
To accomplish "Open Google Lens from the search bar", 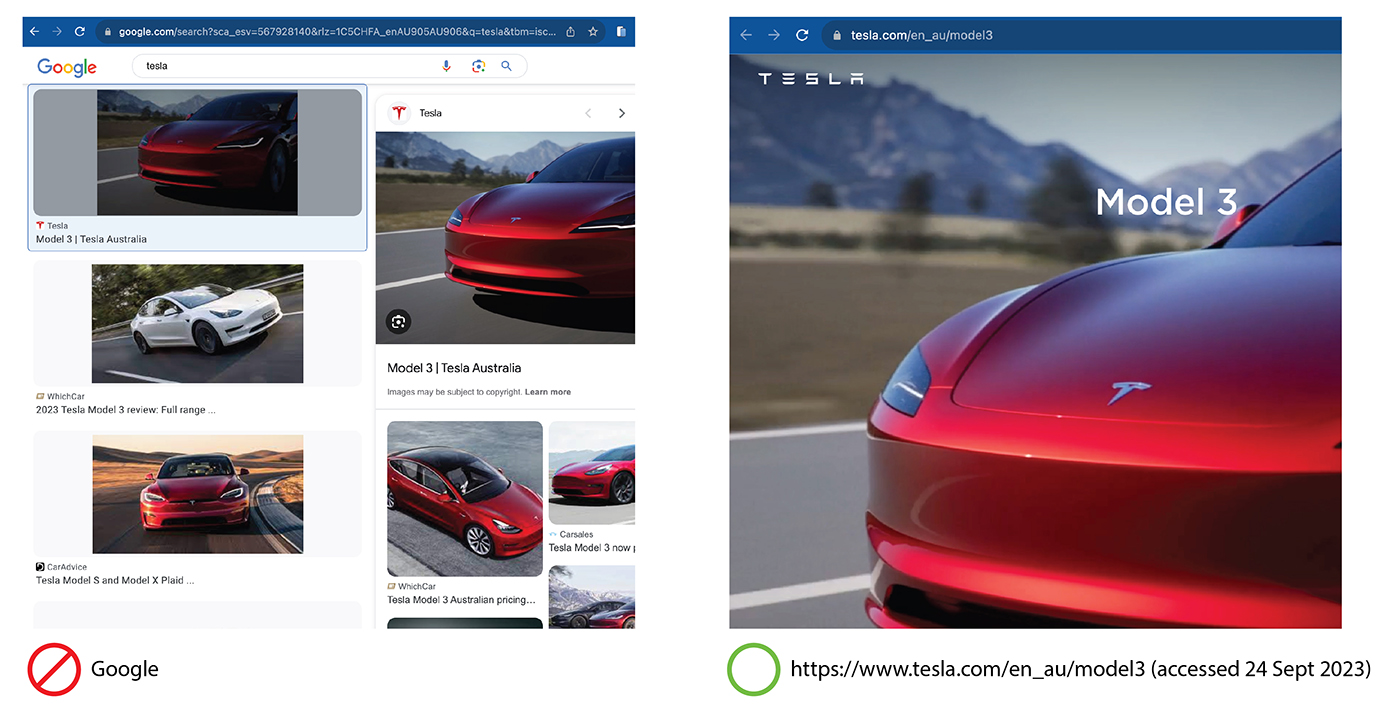I will 478,65.
